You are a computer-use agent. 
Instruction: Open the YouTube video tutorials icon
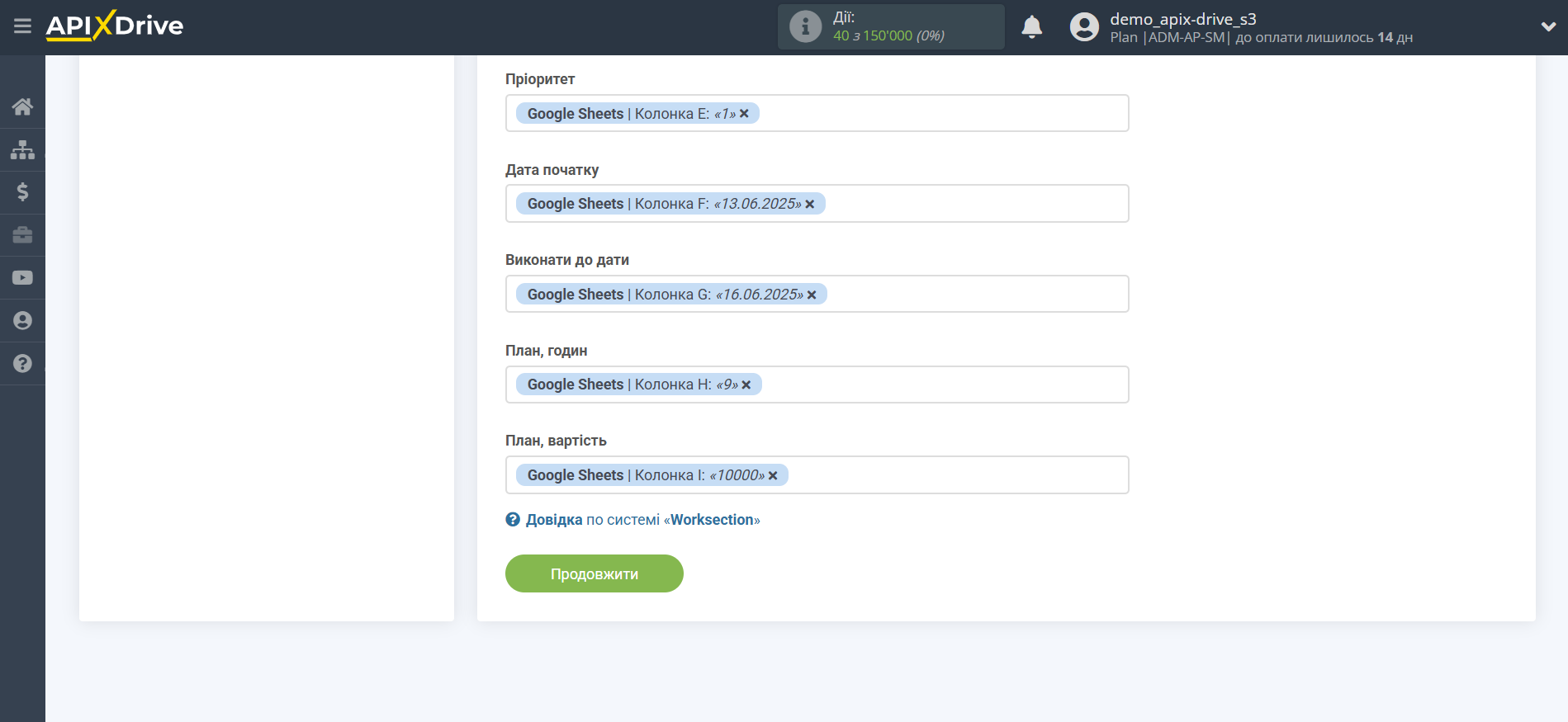[x=22, y=278]
